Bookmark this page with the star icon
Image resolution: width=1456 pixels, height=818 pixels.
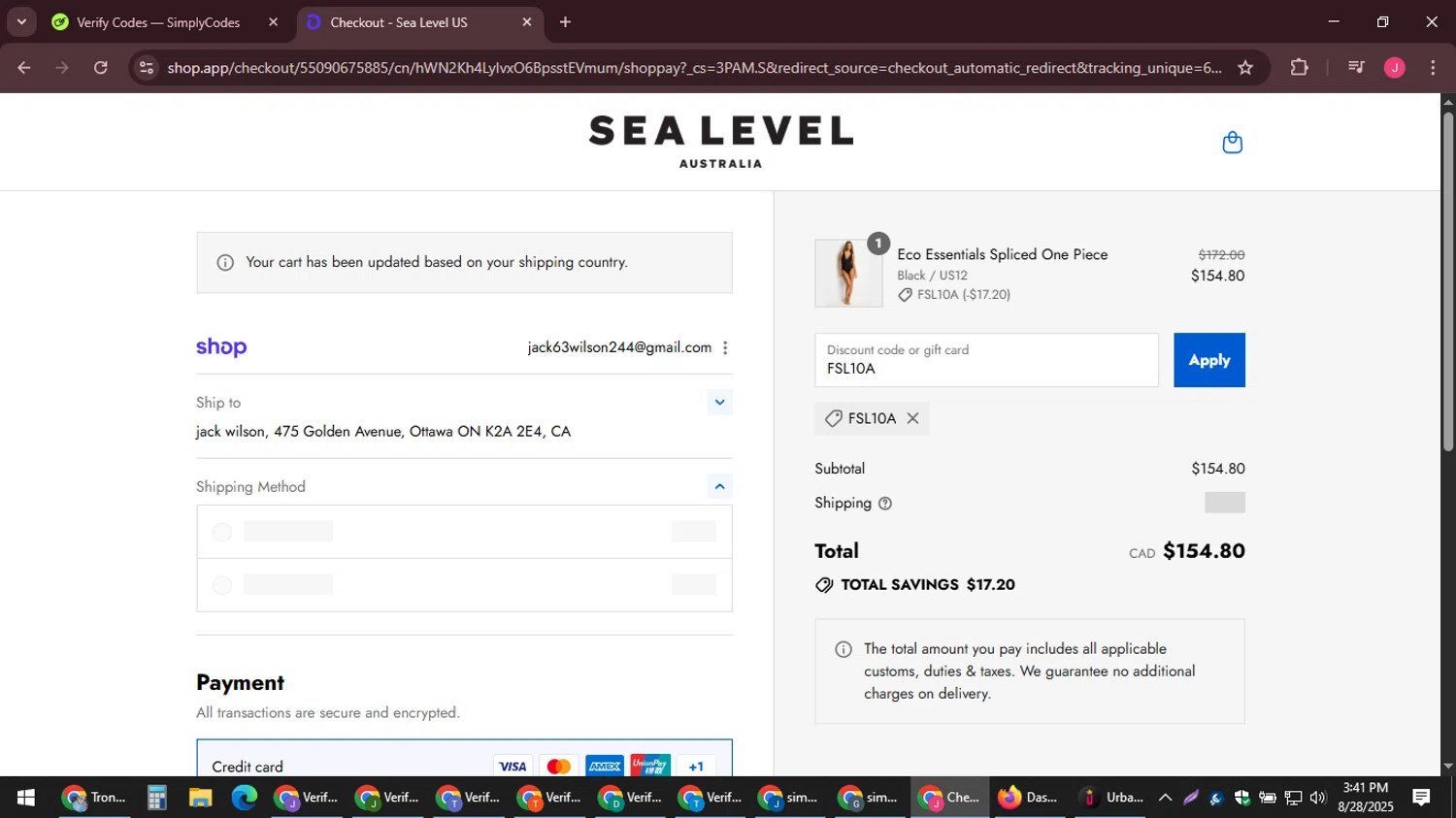1245,68
